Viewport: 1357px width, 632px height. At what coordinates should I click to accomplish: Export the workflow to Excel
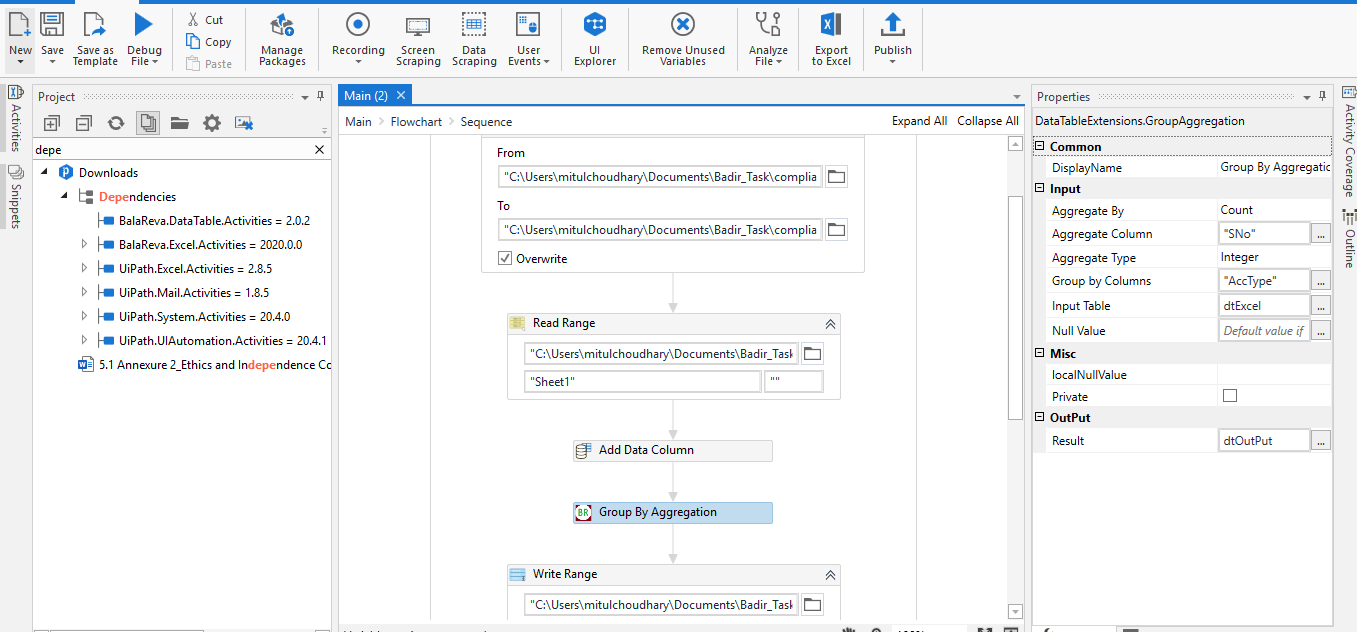click(x=831, y=40)
